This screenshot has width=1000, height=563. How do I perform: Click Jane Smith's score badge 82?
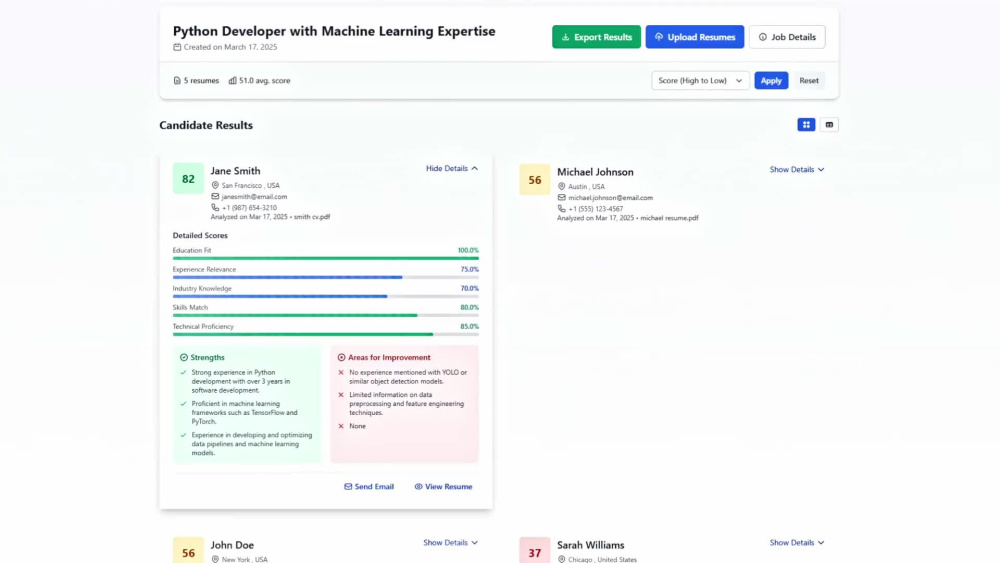(188, 179)
